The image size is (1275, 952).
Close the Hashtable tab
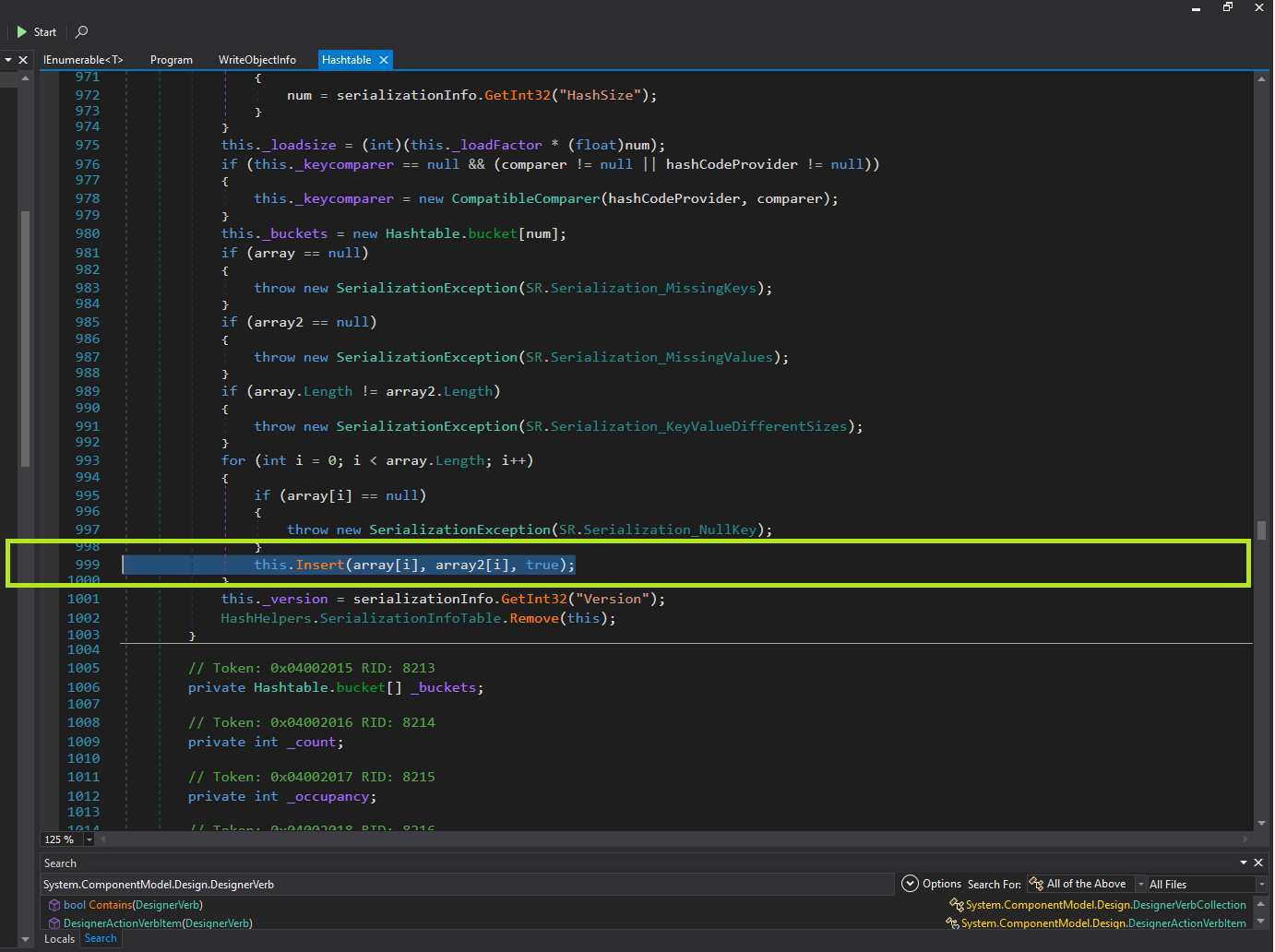[x=384, y=60]
